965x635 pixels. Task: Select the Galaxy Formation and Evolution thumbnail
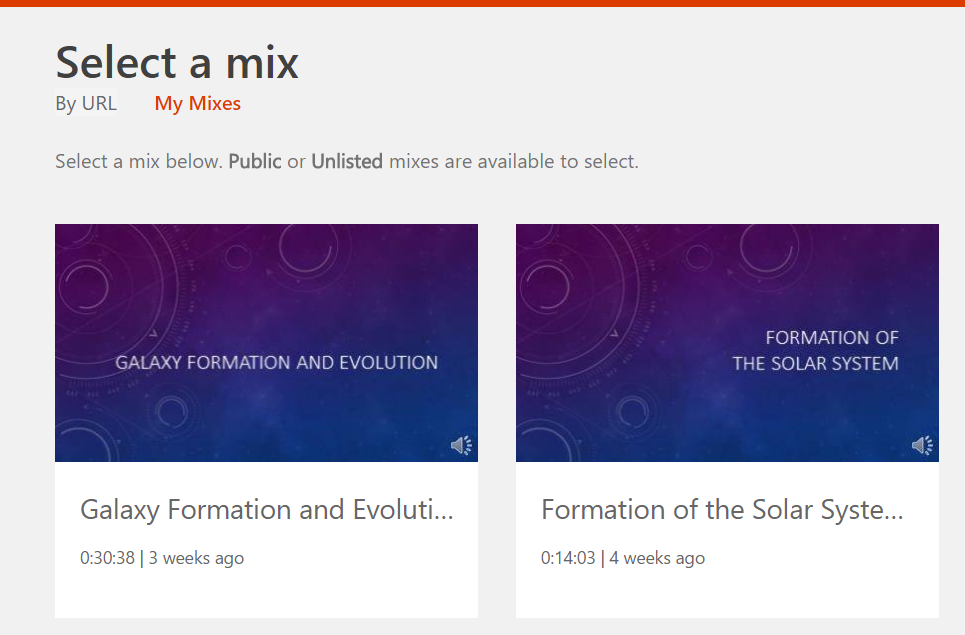click(266, 342)
